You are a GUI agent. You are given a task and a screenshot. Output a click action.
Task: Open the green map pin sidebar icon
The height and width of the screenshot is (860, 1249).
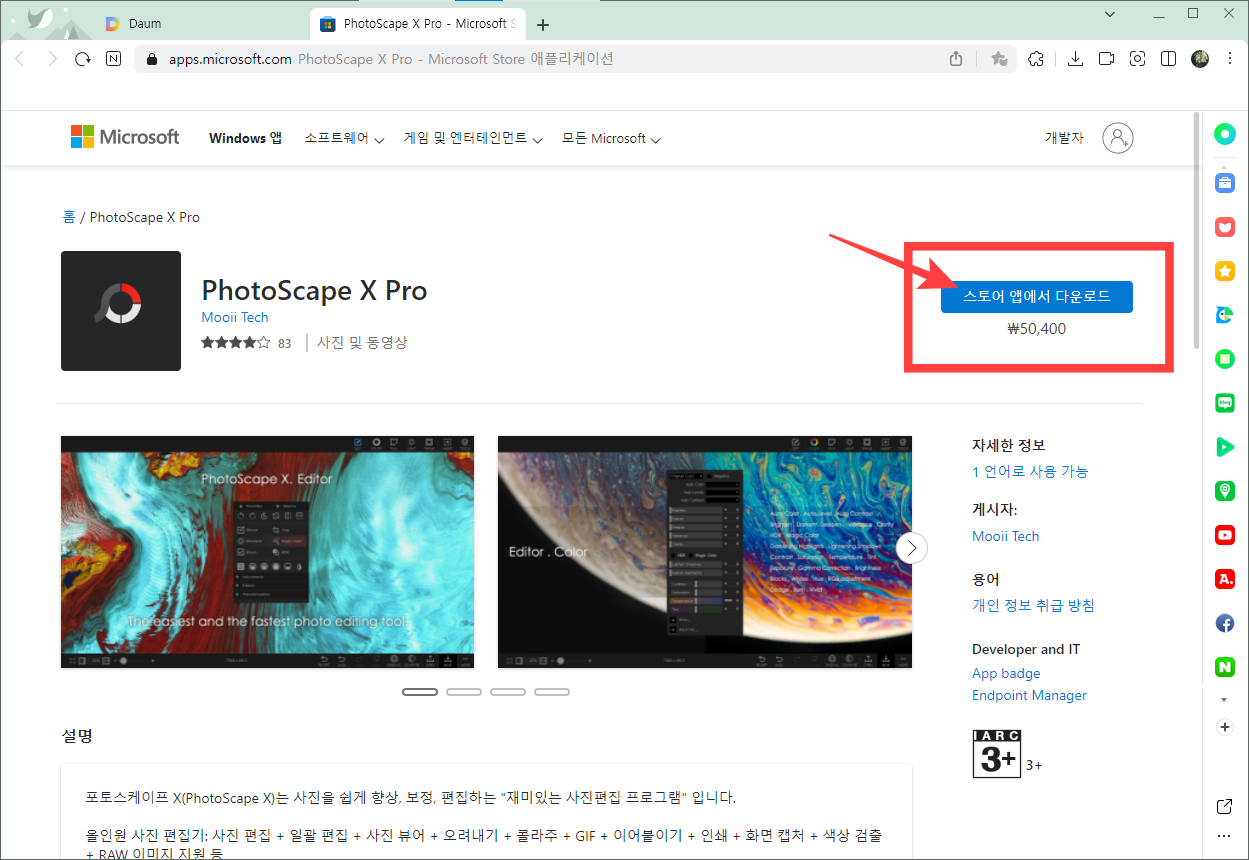[x=1224, y=491]
